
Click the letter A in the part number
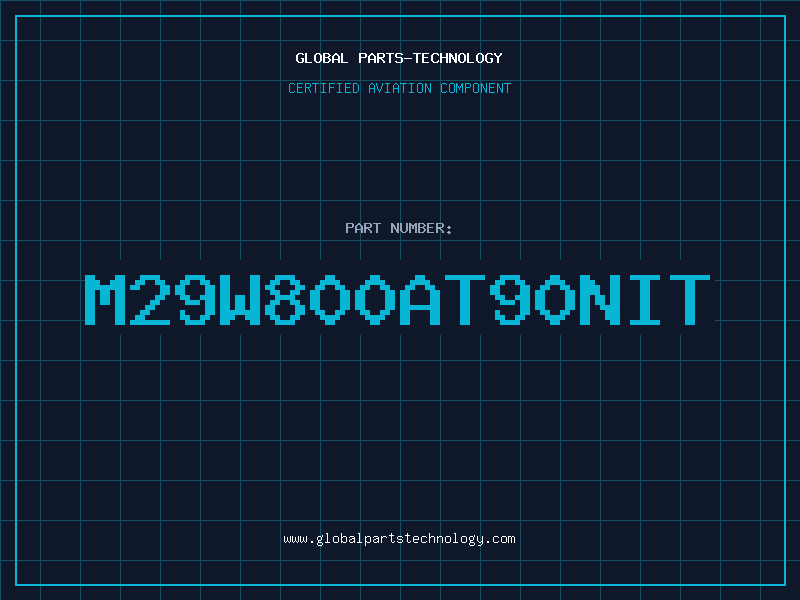click(420, 299)
